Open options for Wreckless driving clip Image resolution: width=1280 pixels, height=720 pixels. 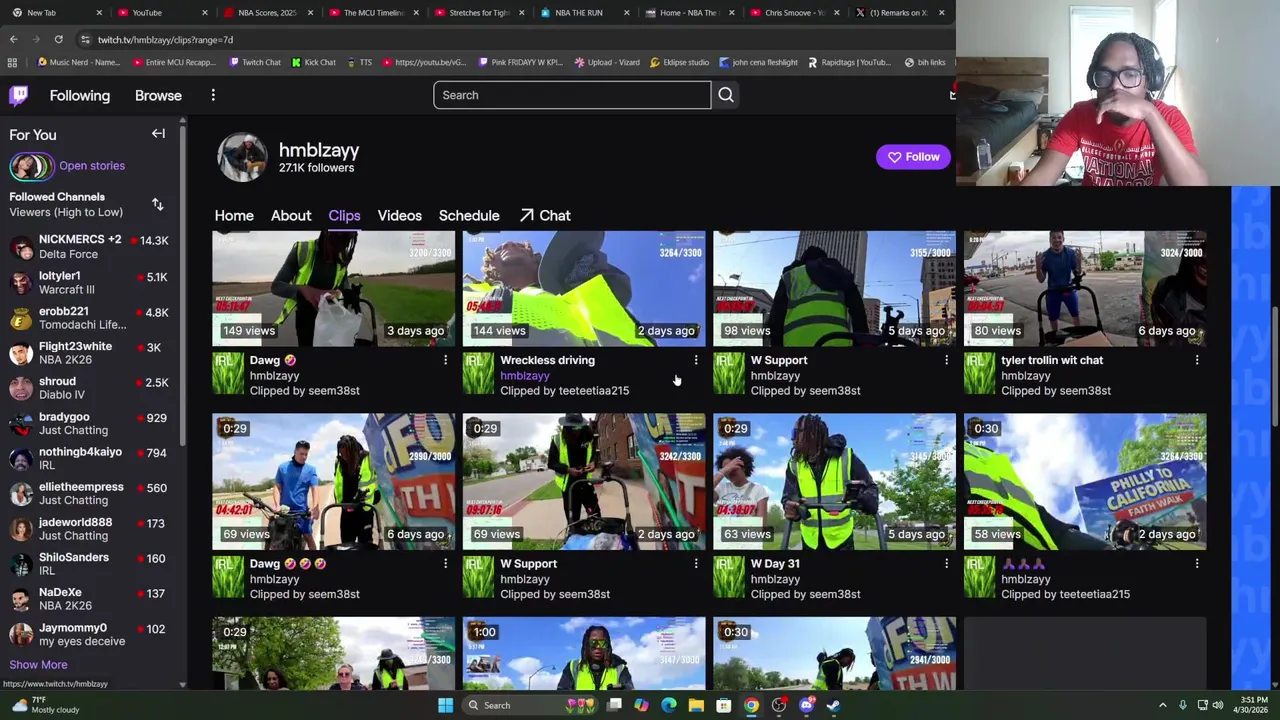(696, 360)
